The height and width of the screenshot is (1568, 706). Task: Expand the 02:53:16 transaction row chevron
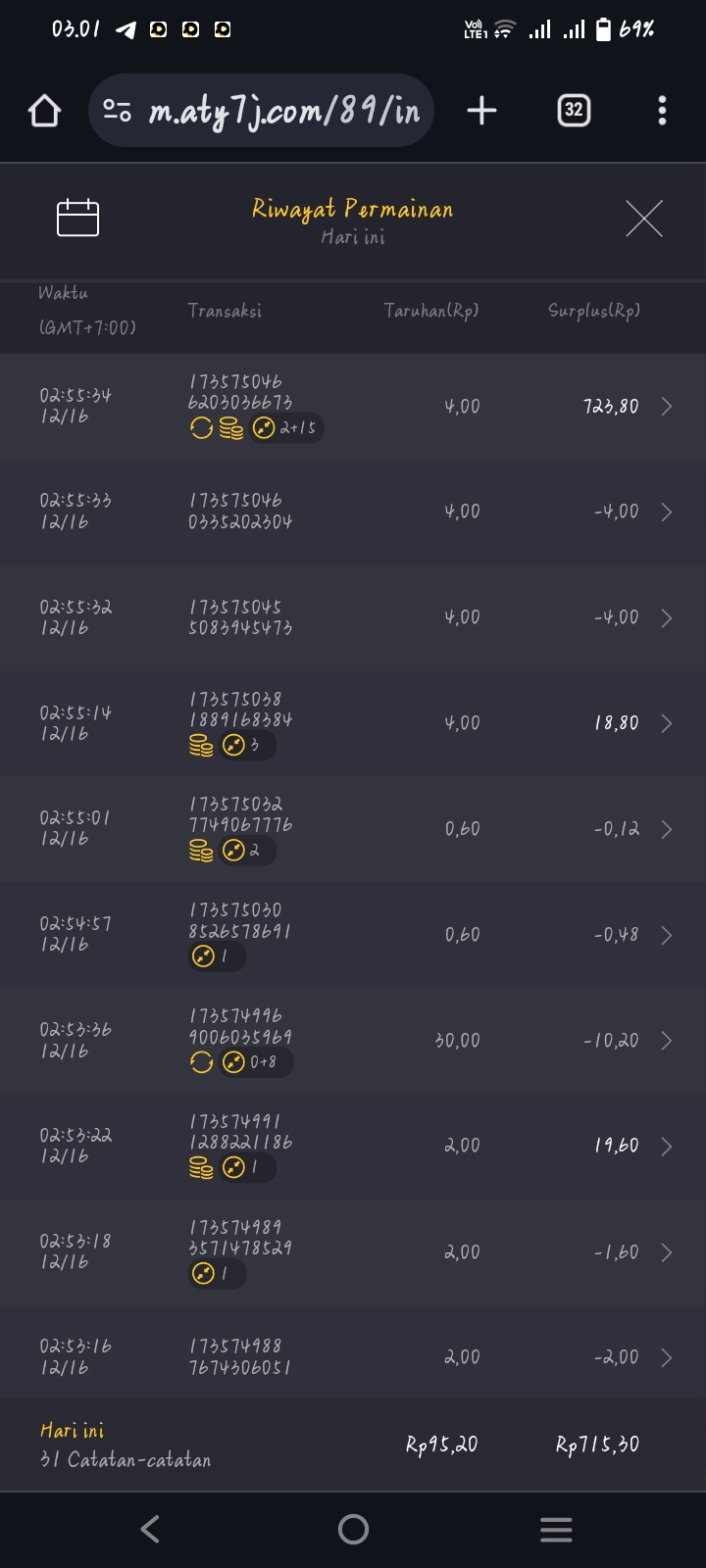(x=667, y=1357)
